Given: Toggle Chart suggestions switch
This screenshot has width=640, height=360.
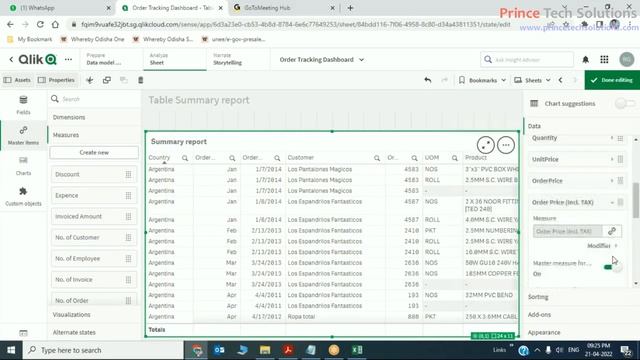Looking at the screenshot, I should (624, 104).
